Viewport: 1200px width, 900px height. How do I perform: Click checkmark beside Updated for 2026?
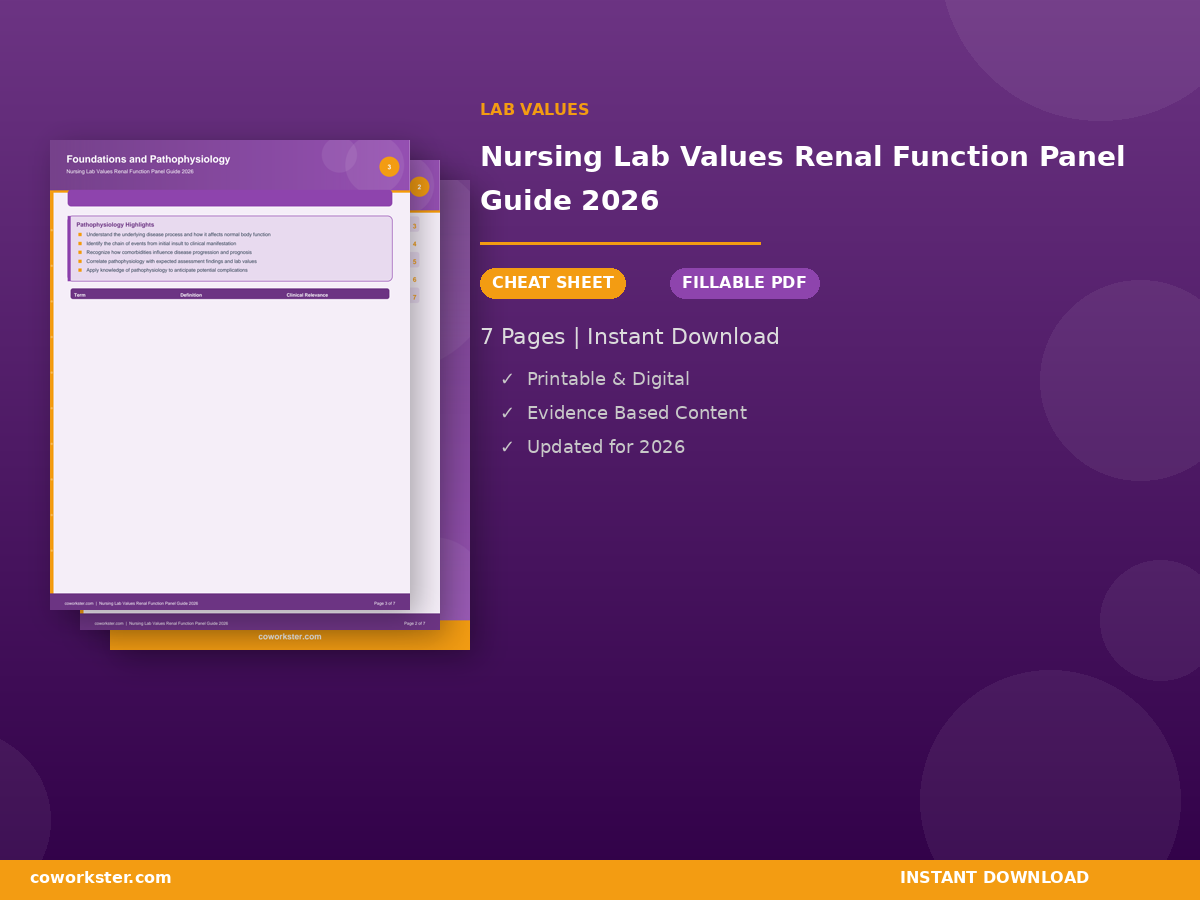coord(507,448)
